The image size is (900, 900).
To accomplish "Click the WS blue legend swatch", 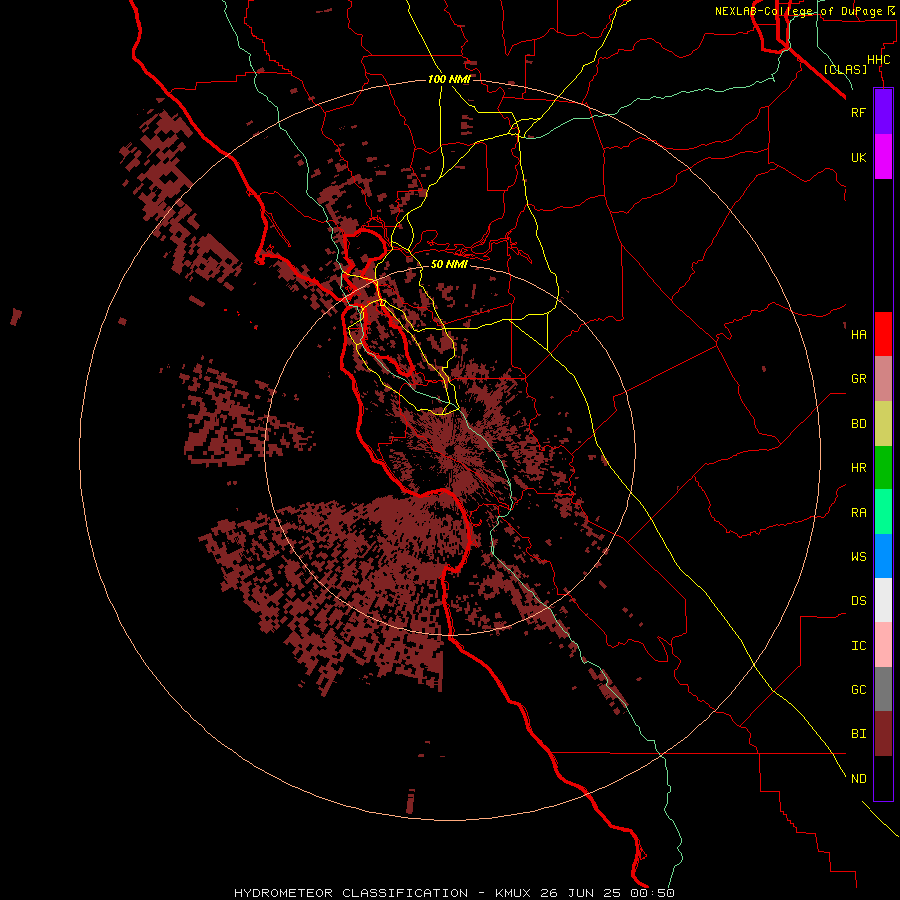I will coord(883,556).
